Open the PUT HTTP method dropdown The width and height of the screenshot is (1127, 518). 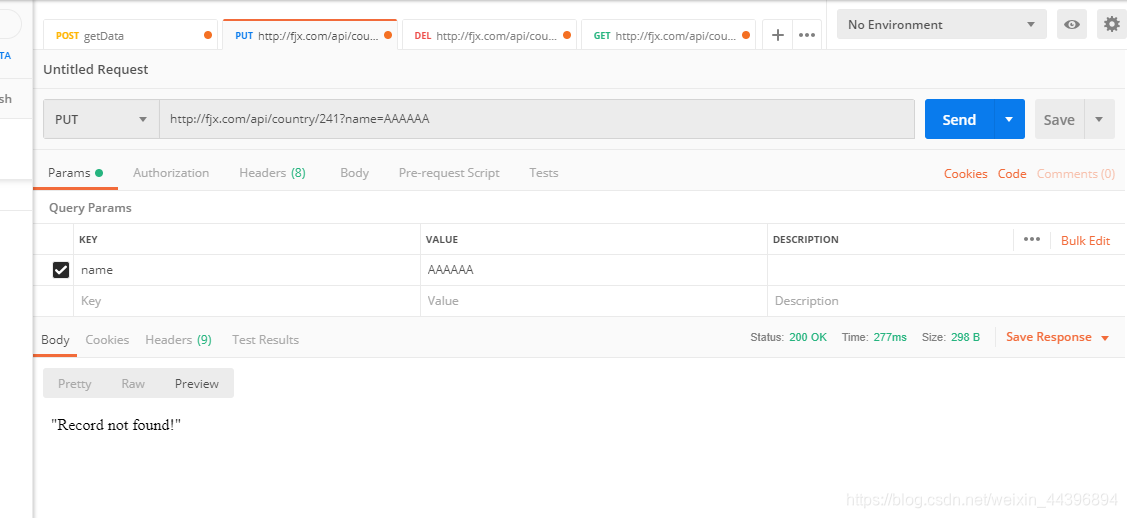(101, 119)
